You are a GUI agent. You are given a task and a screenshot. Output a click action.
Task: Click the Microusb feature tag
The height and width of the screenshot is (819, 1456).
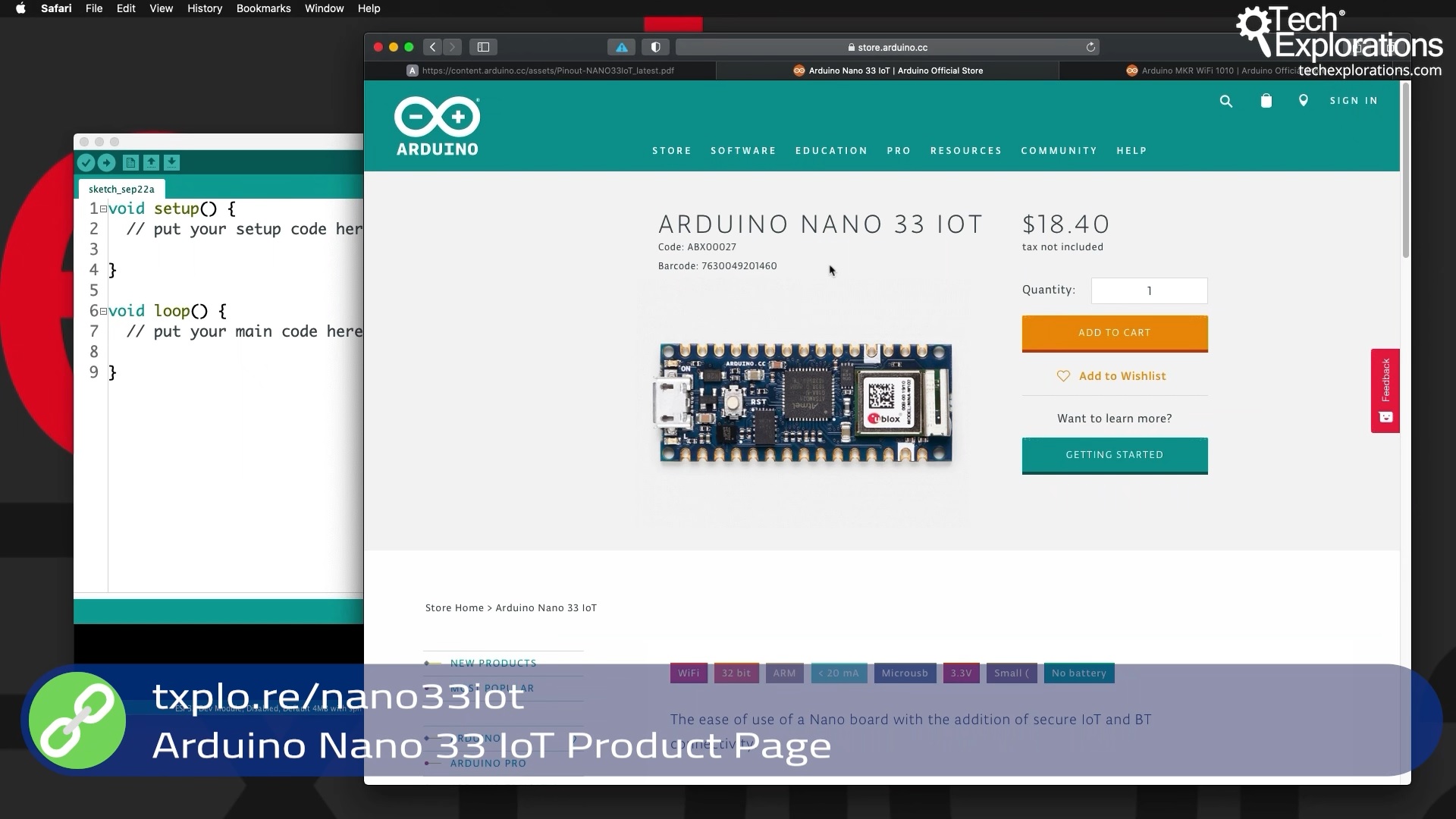point(905,673)
